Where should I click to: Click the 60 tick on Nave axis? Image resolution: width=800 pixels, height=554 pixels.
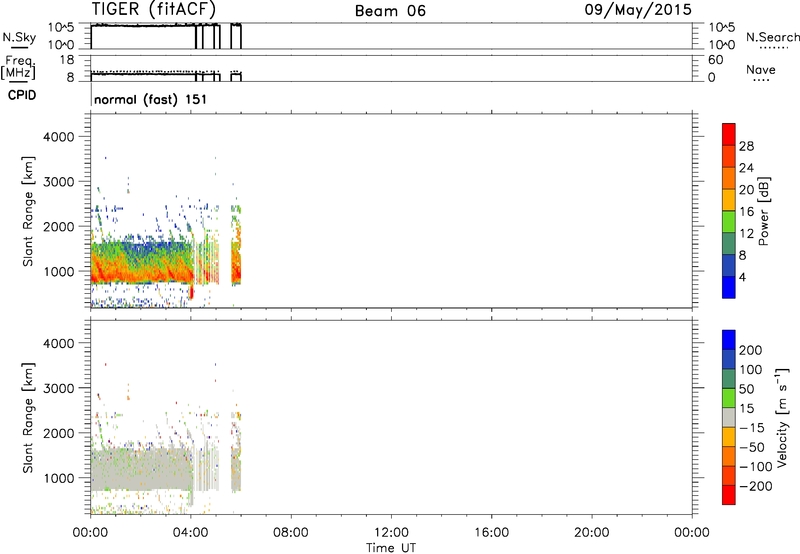(x=715, y=60)
